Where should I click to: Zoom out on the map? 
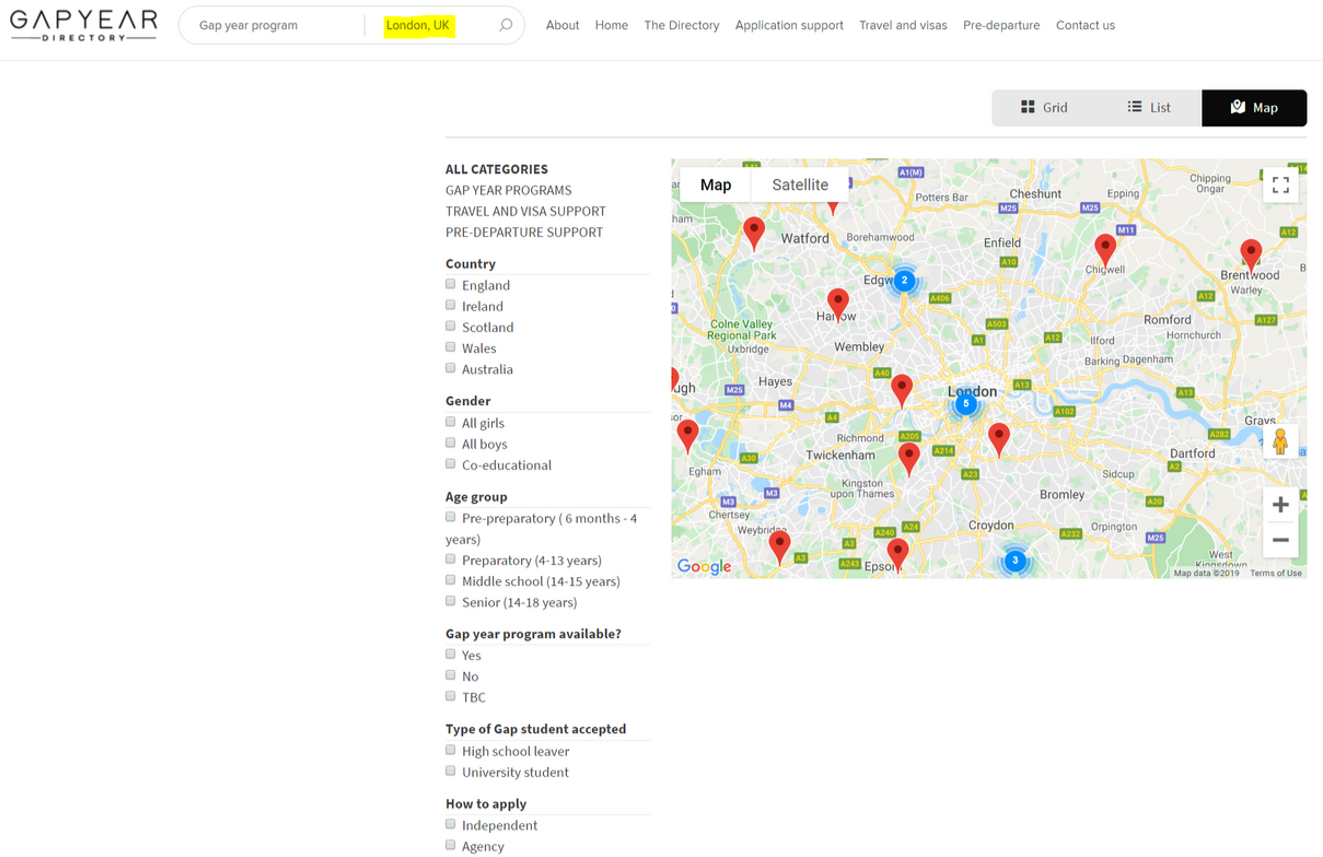[x=1280, y=541]
